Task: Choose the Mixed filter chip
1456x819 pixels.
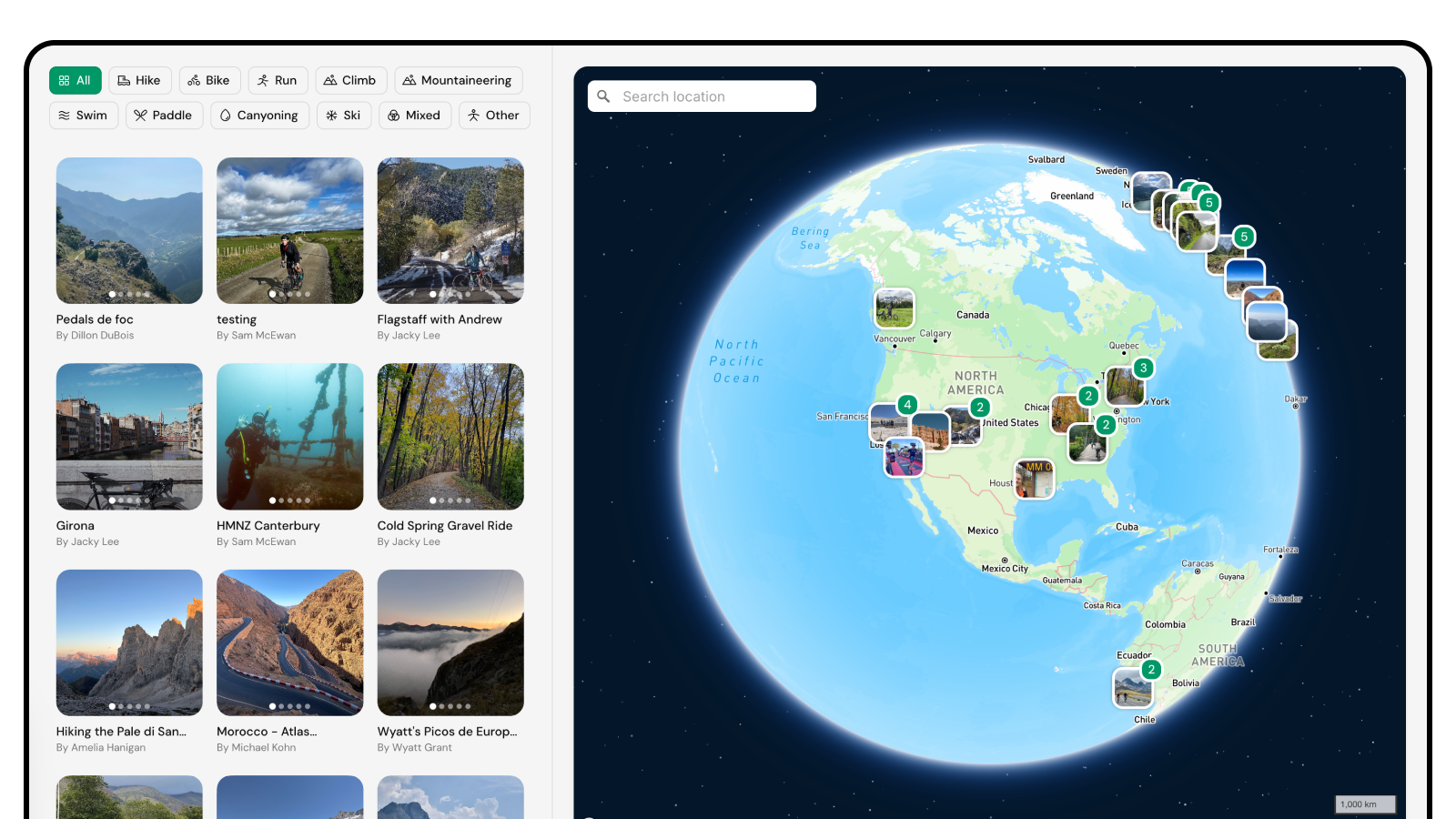Action: click(415, 116)
